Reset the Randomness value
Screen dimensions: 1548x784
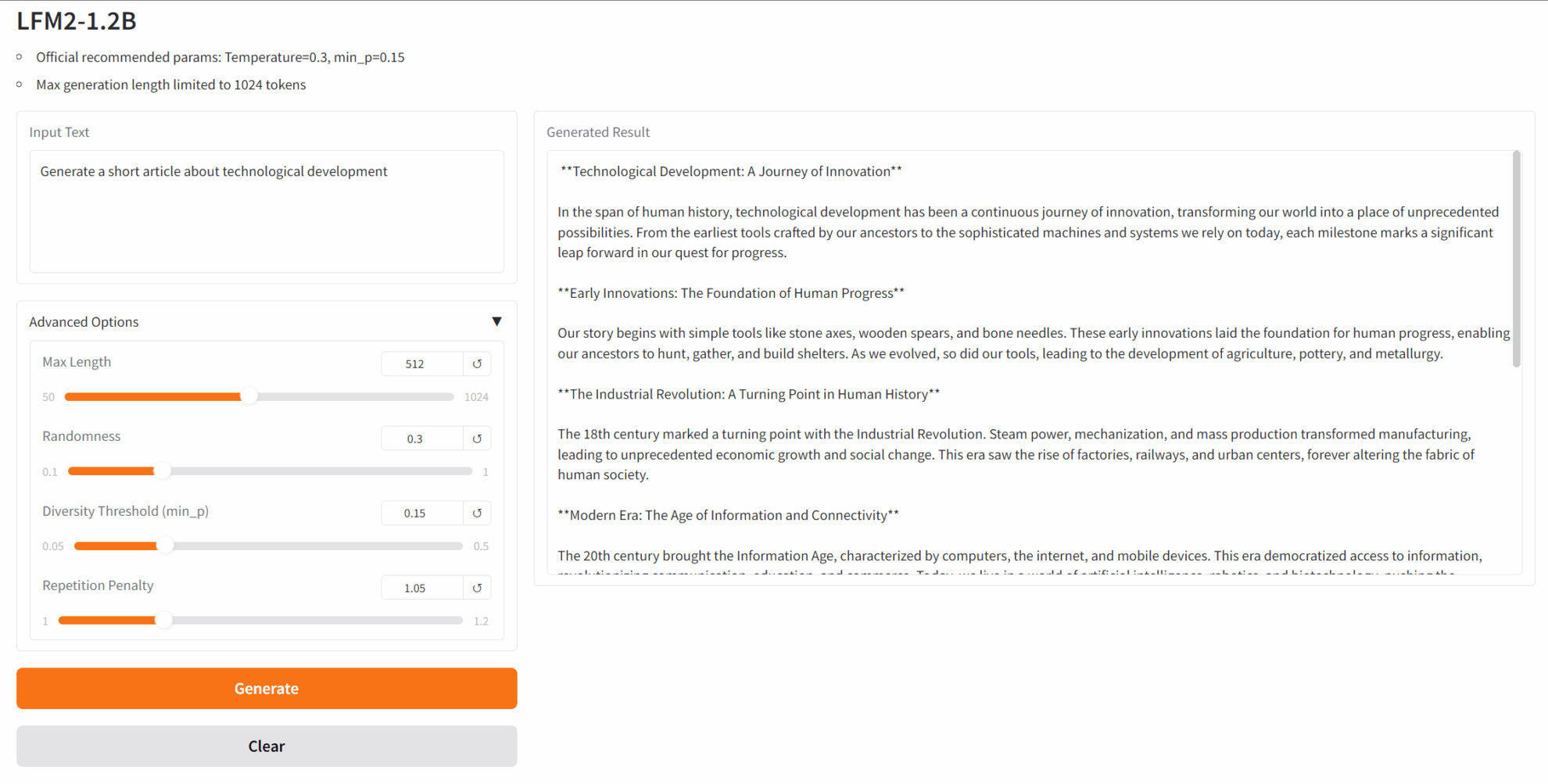coord(477,439)
